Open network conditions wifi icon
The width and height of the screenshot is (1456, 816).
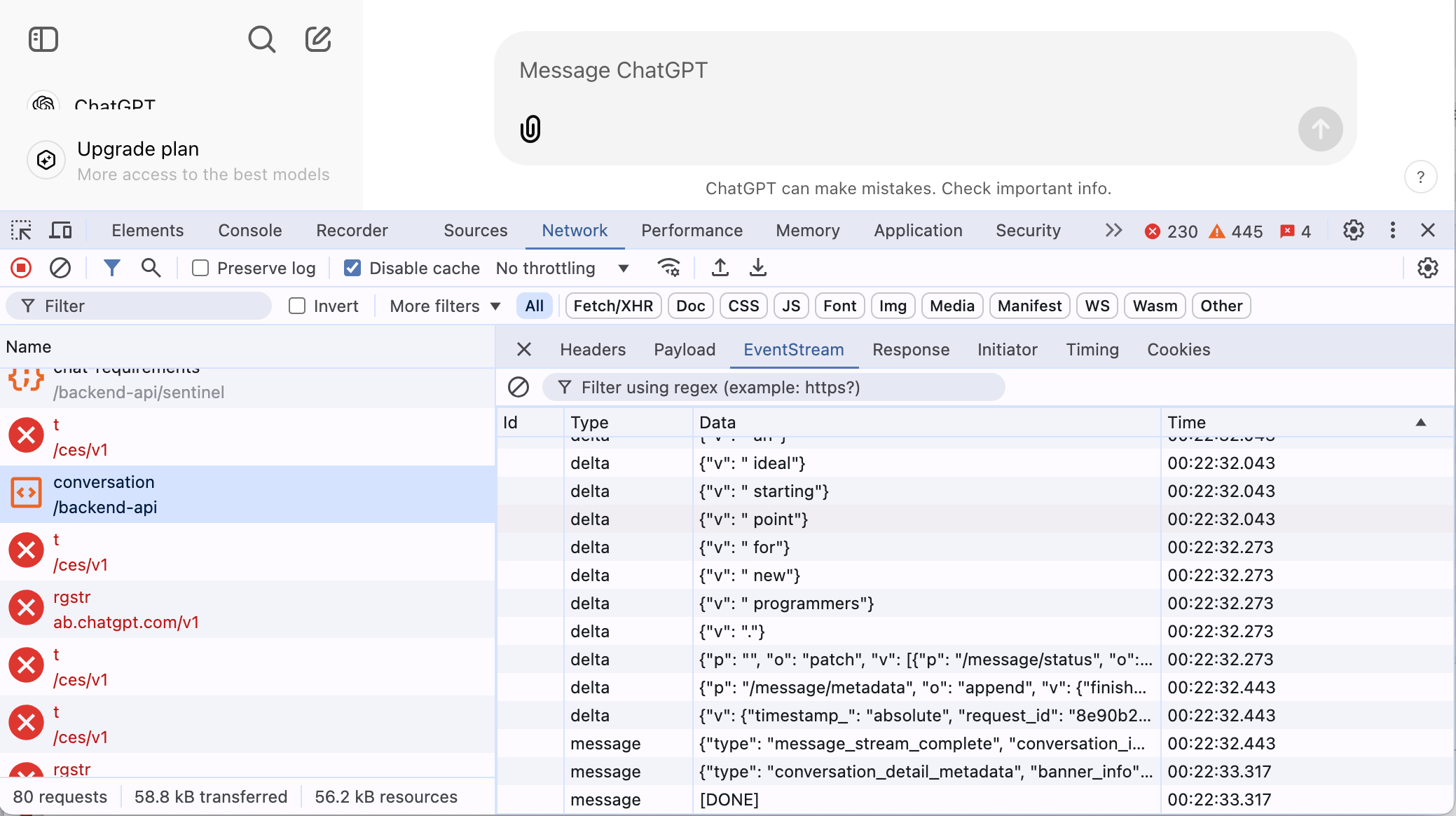point(669,268)
